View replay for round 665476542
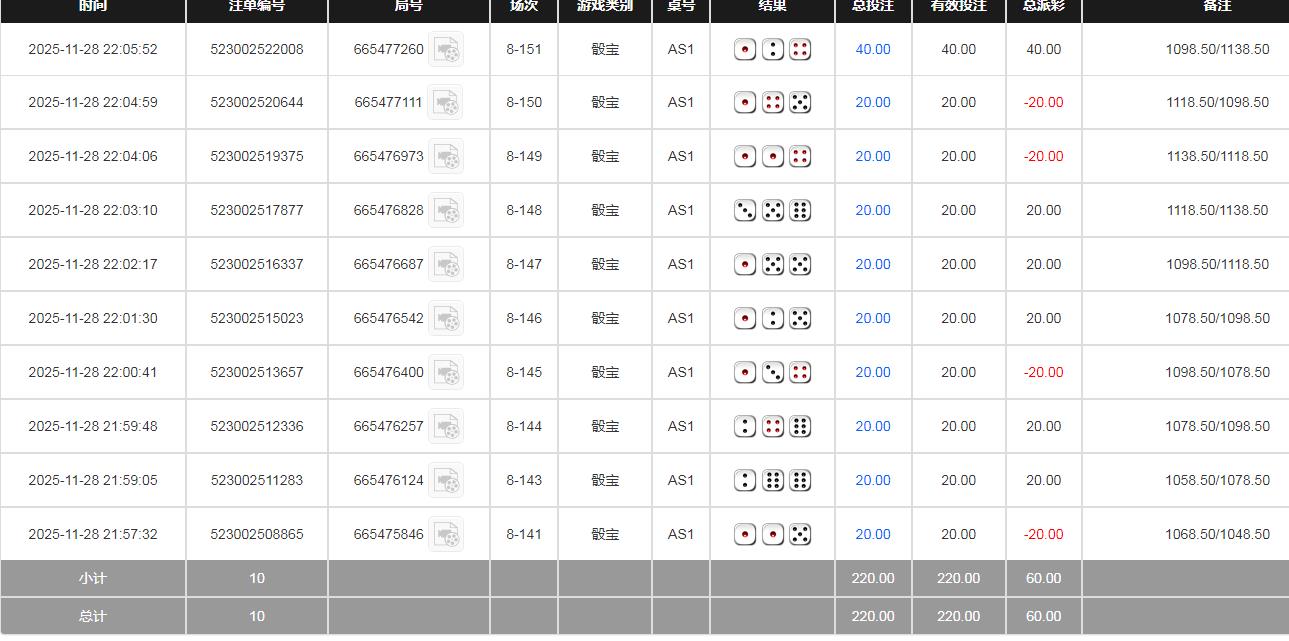 [445, 318]
